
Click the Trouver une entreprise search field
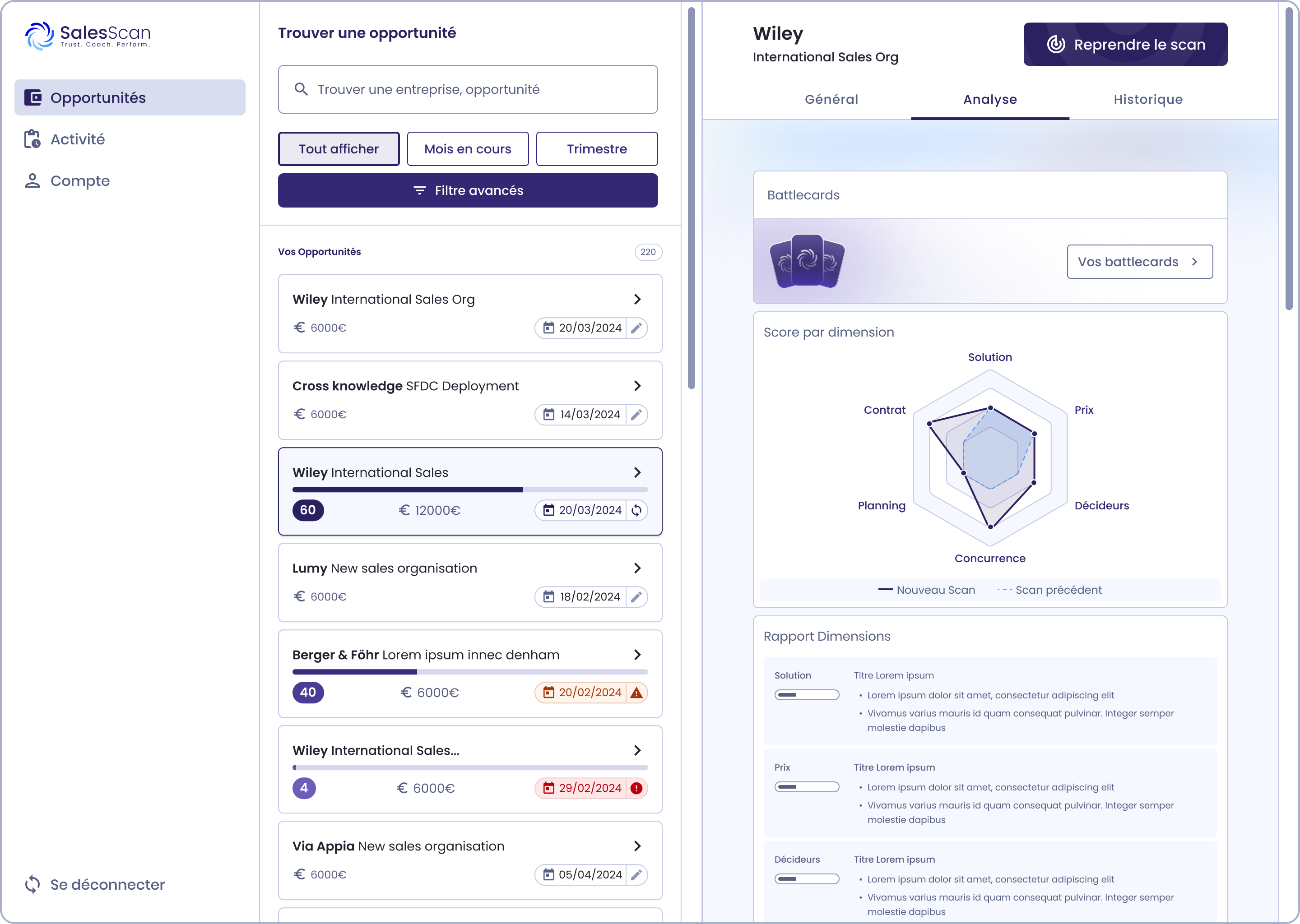pos(467,89)
